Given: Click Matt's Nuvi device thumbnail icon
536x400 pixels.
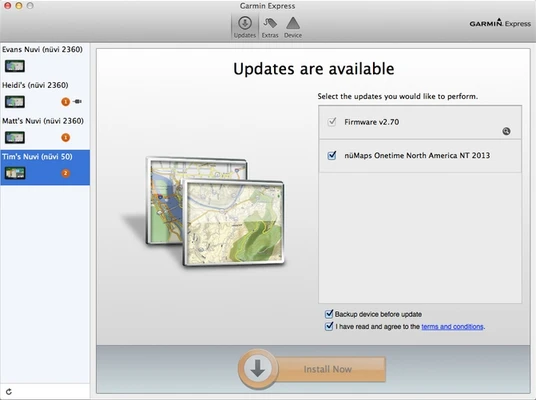Looking at the screenshot, I should (x=15, y=137).
